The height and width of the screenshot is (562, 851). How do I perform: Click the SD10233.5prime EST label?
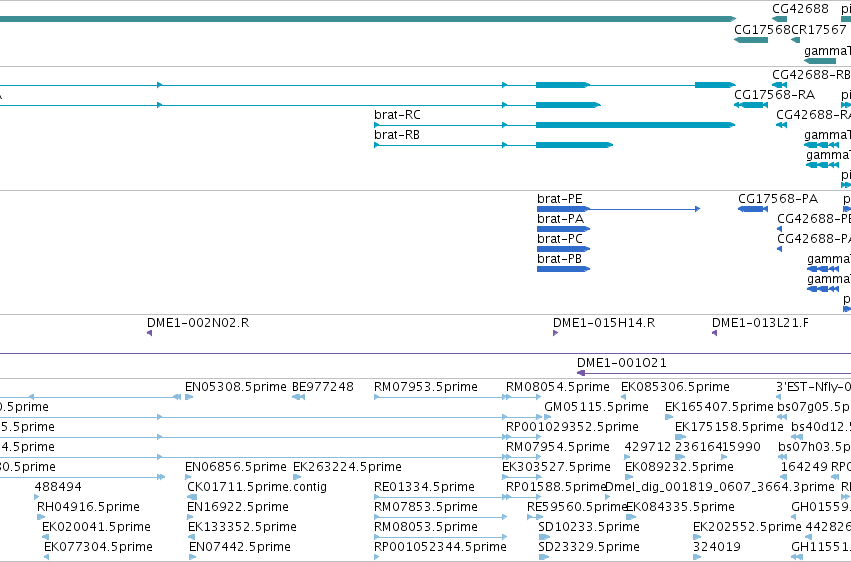point(589,527)
